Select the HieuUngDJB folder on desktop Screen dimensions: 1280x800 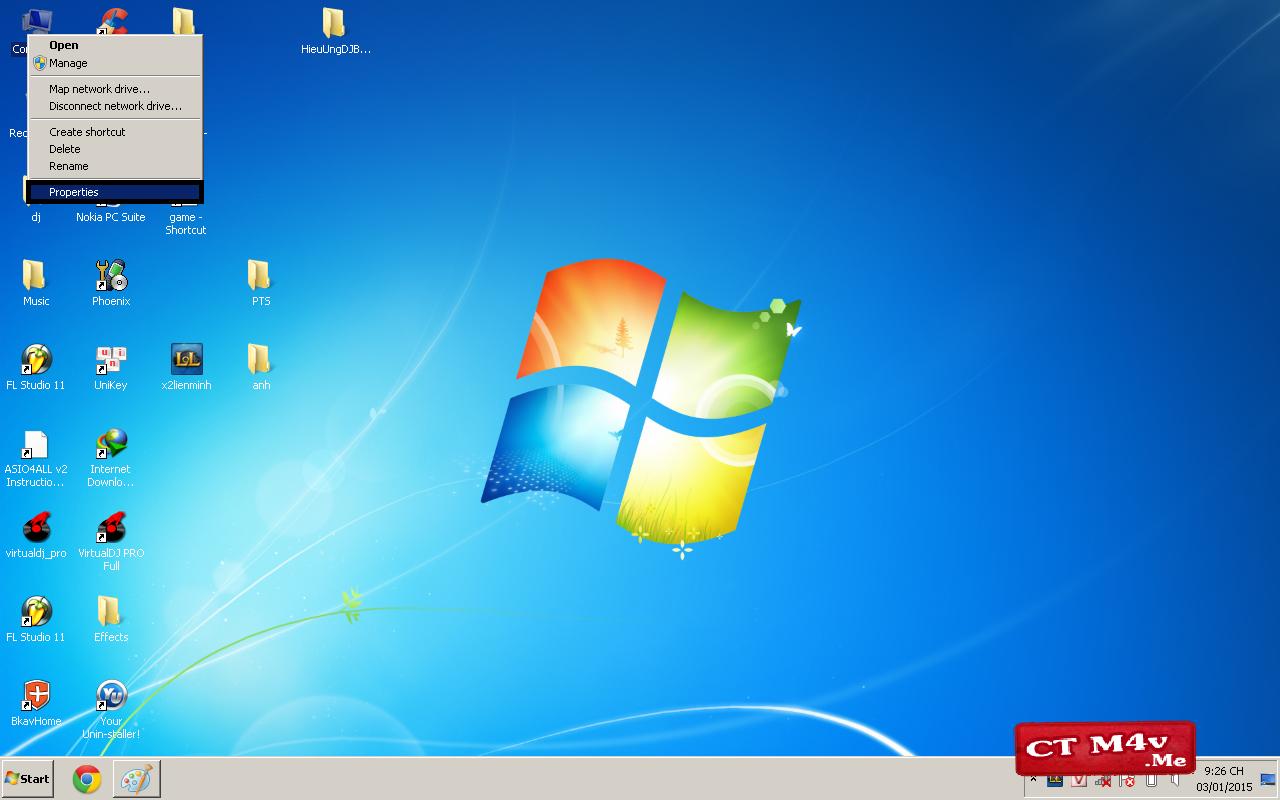[x=334, y=24]
